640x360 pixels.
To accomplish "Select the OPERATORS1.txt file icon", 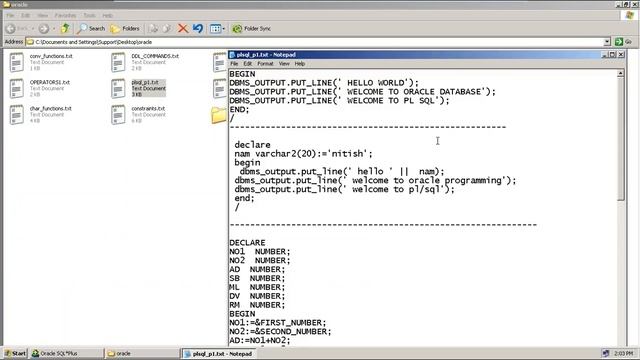I will (x=16, y=89).
